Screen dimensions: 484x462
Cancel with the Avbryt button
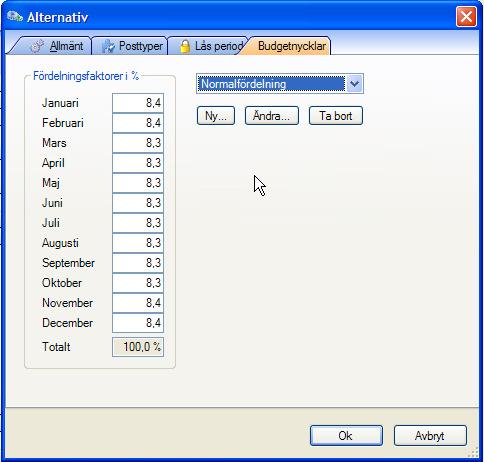(430, 435)
